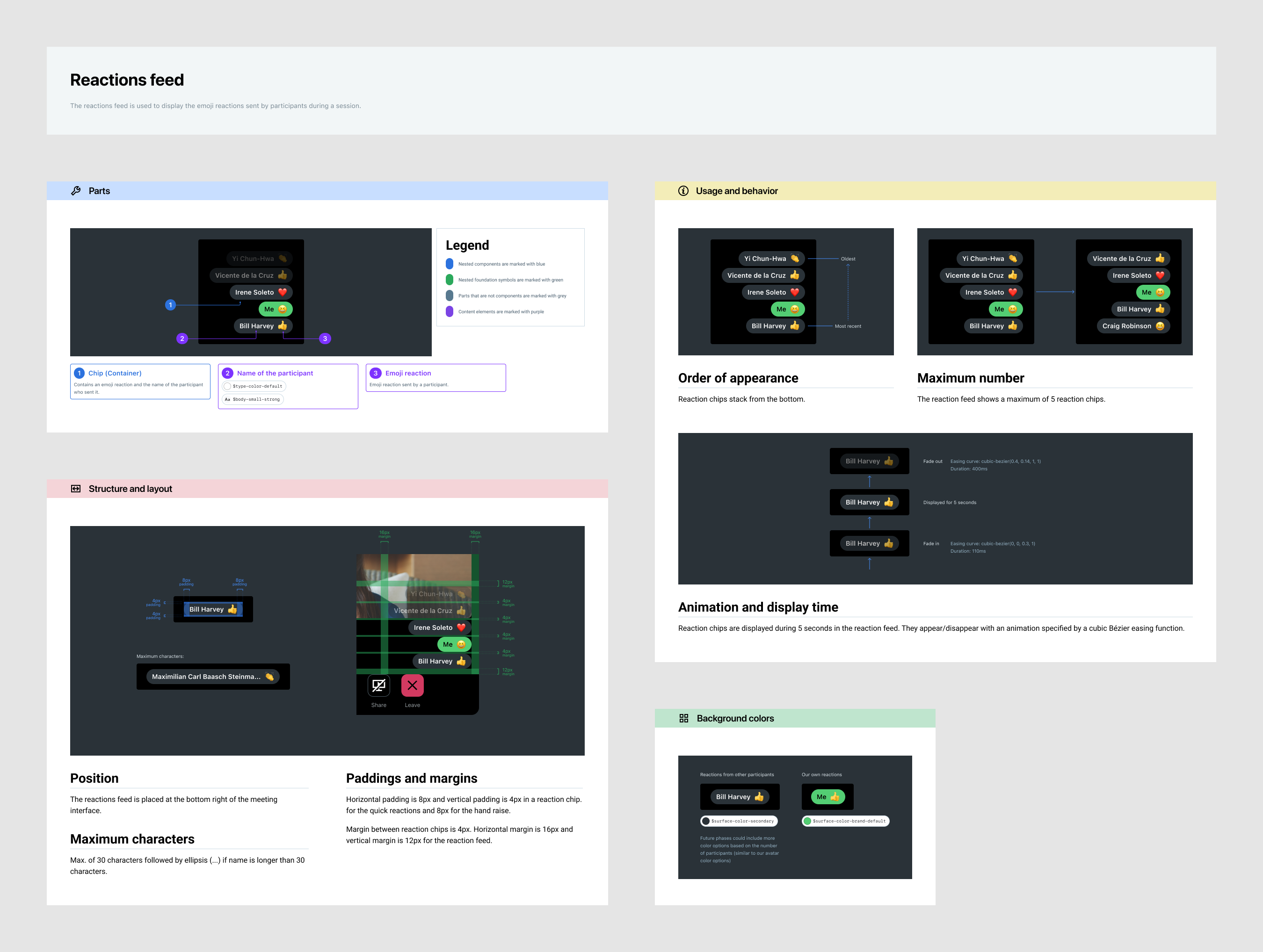This screenshot has width=1263, height=952.
Task: Click Emoji reaction sent by a participant text
Action: (x=409, y=385)
